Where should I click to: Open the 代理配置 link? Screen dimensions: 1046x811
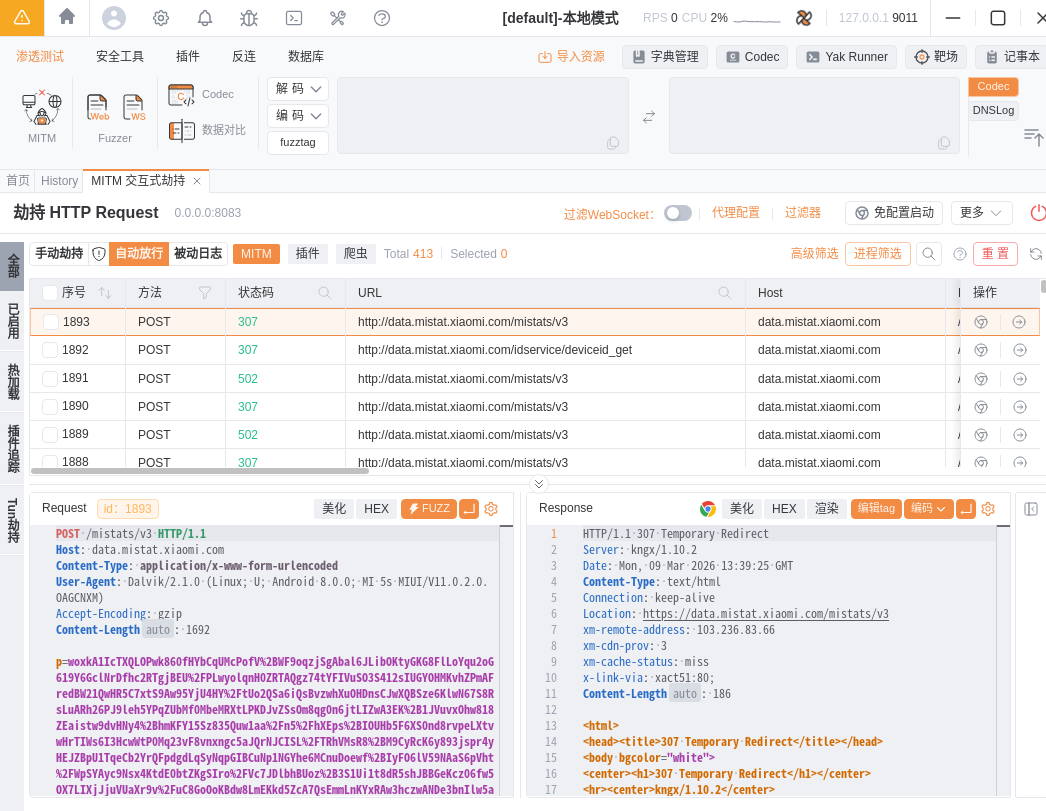click(736, 213)
